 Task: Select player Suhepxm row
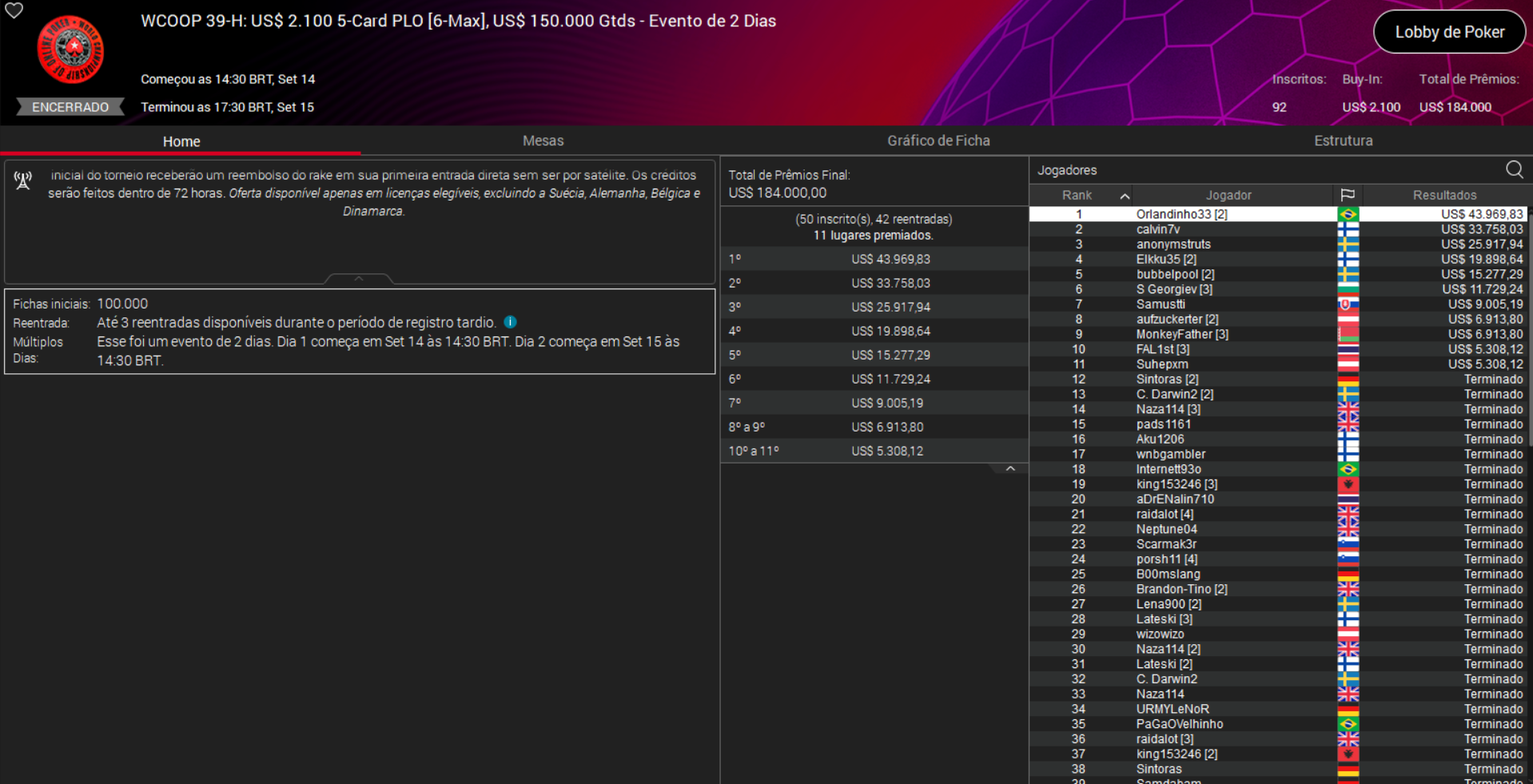pos(1278,364)
